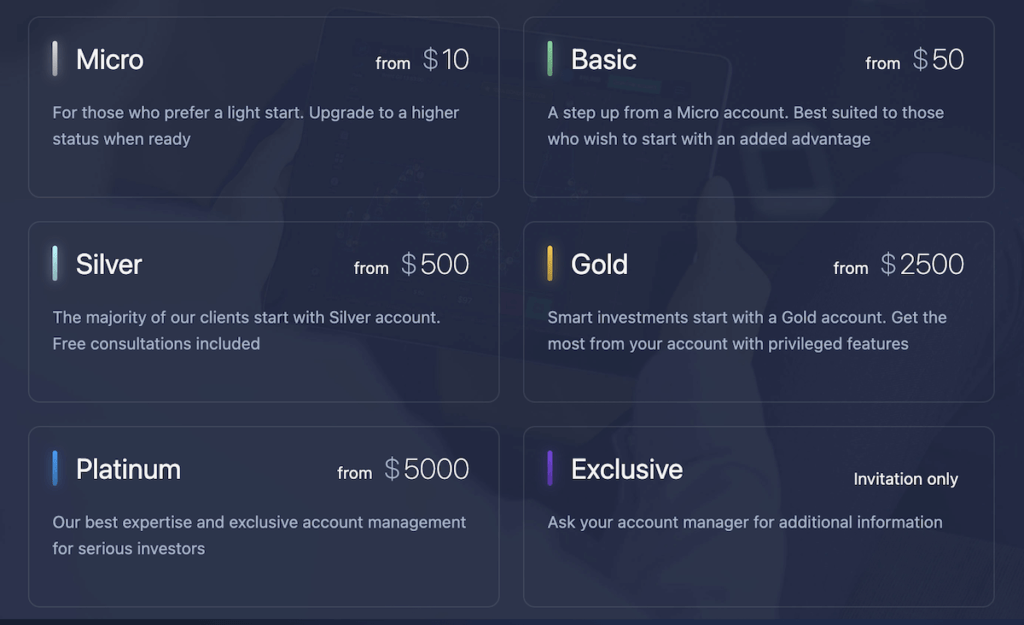Click the purple bar beside Exclusive
Image resolution: width=1024 pixels, height=625 pixels.
(550, 468)
